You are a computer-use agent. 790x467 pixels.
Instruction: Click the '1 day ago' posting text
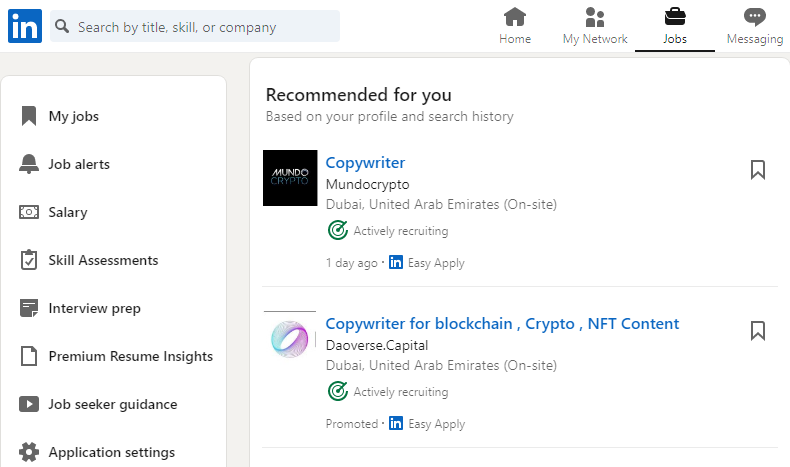tap(351, 263)
